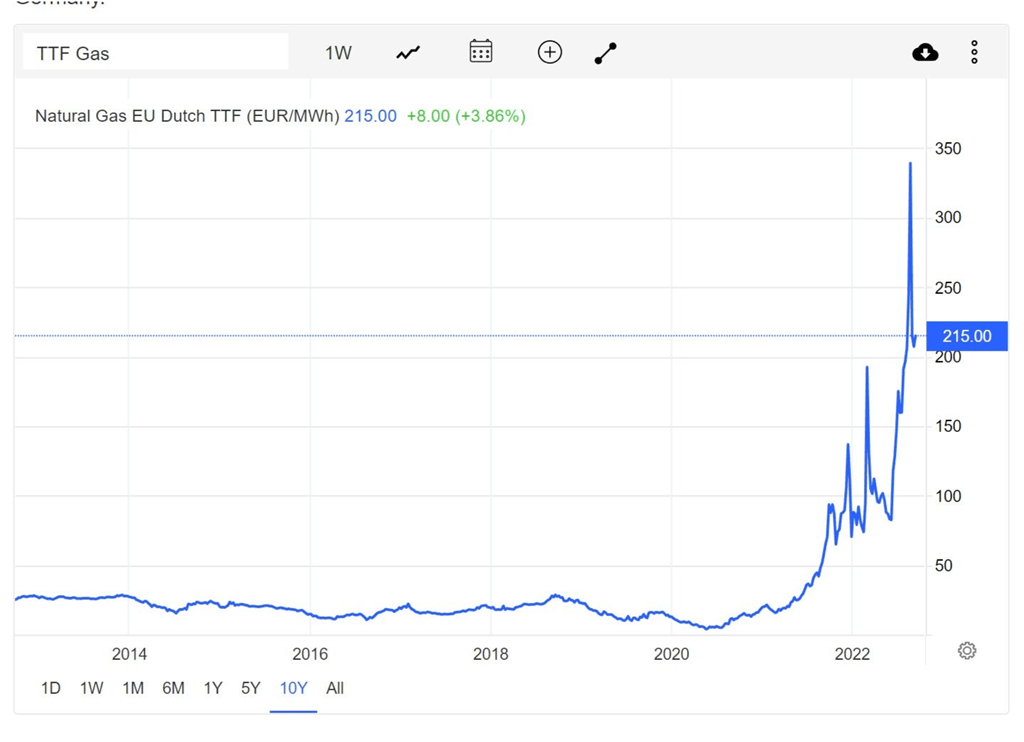Image resolution: width=1024 pixels, height=742 pixels.
Task: Choose the 1Y time range
Action: tap(213, 688)
